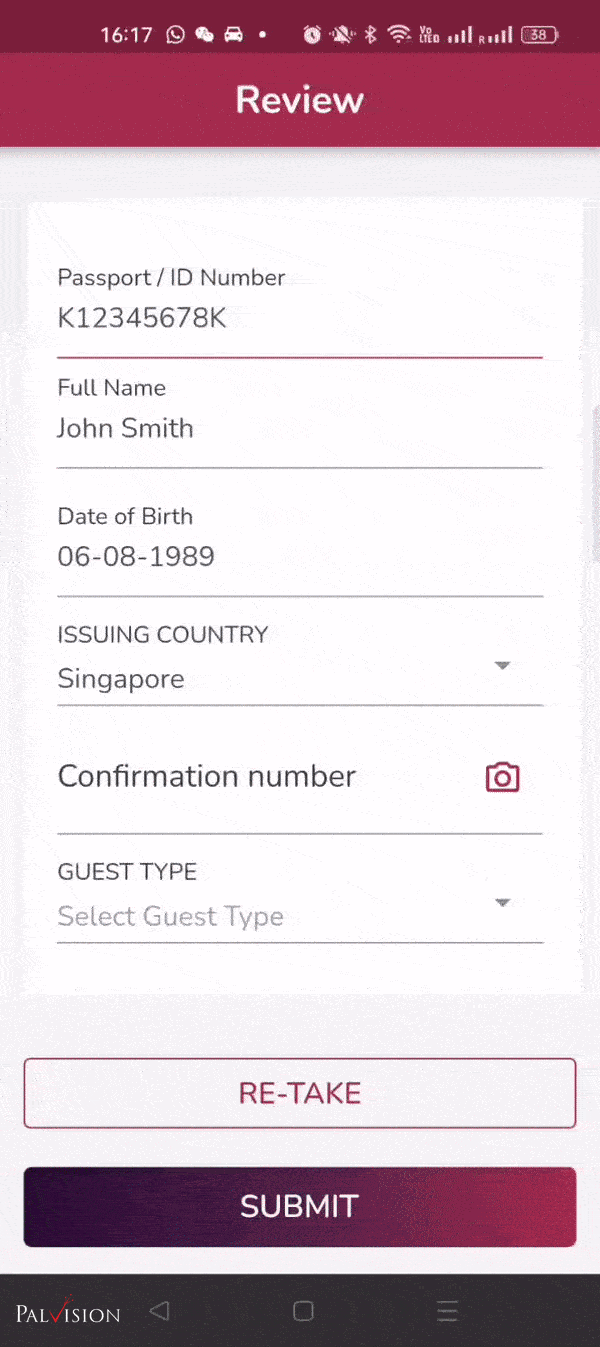
Task: Expand the Issuing Country dropdown arrow
Action: pos(503,666)
